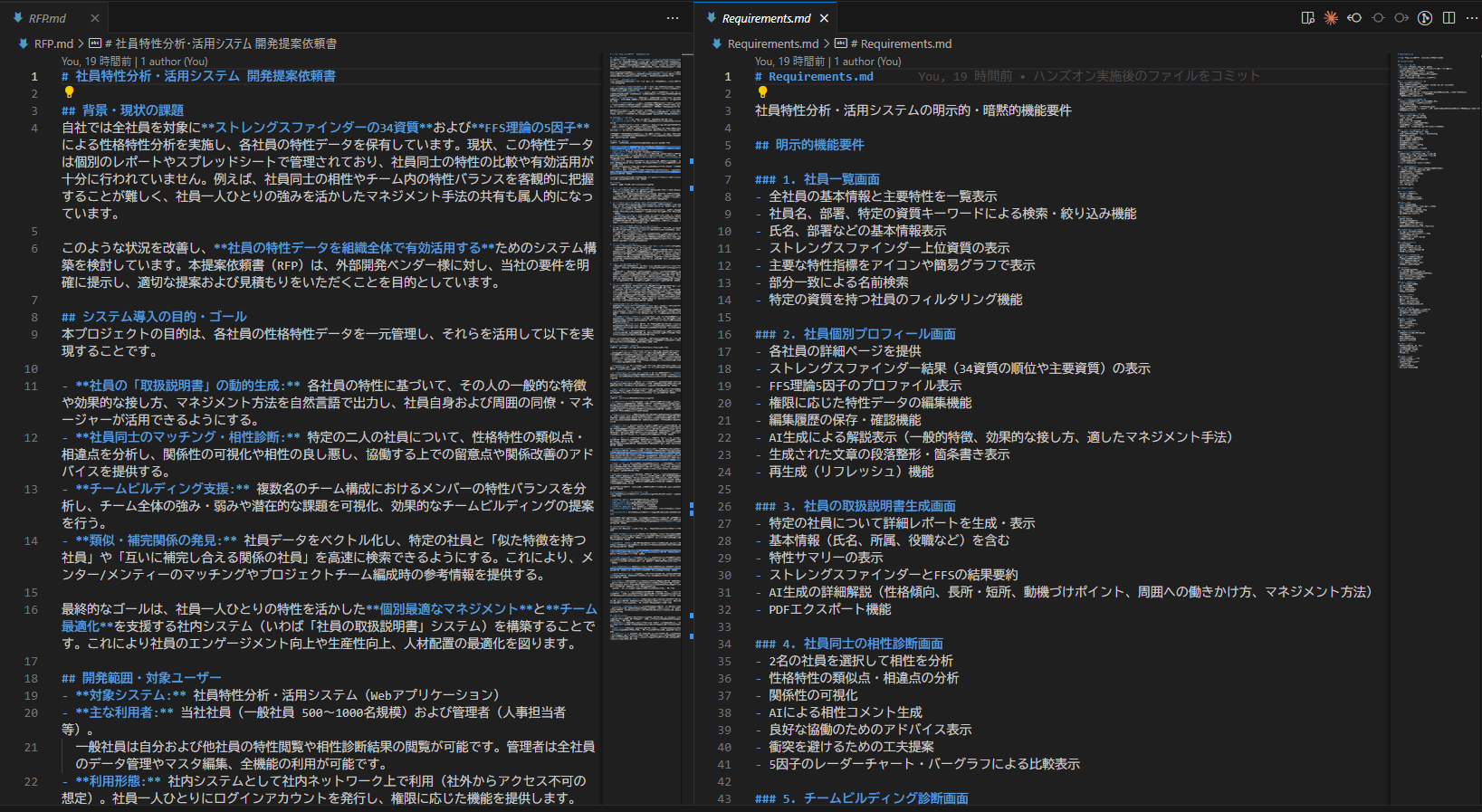Screen dimensions: 1482x812
Task: Click heading '### 1. 社員一覧画面'
Action: (817, 179)
